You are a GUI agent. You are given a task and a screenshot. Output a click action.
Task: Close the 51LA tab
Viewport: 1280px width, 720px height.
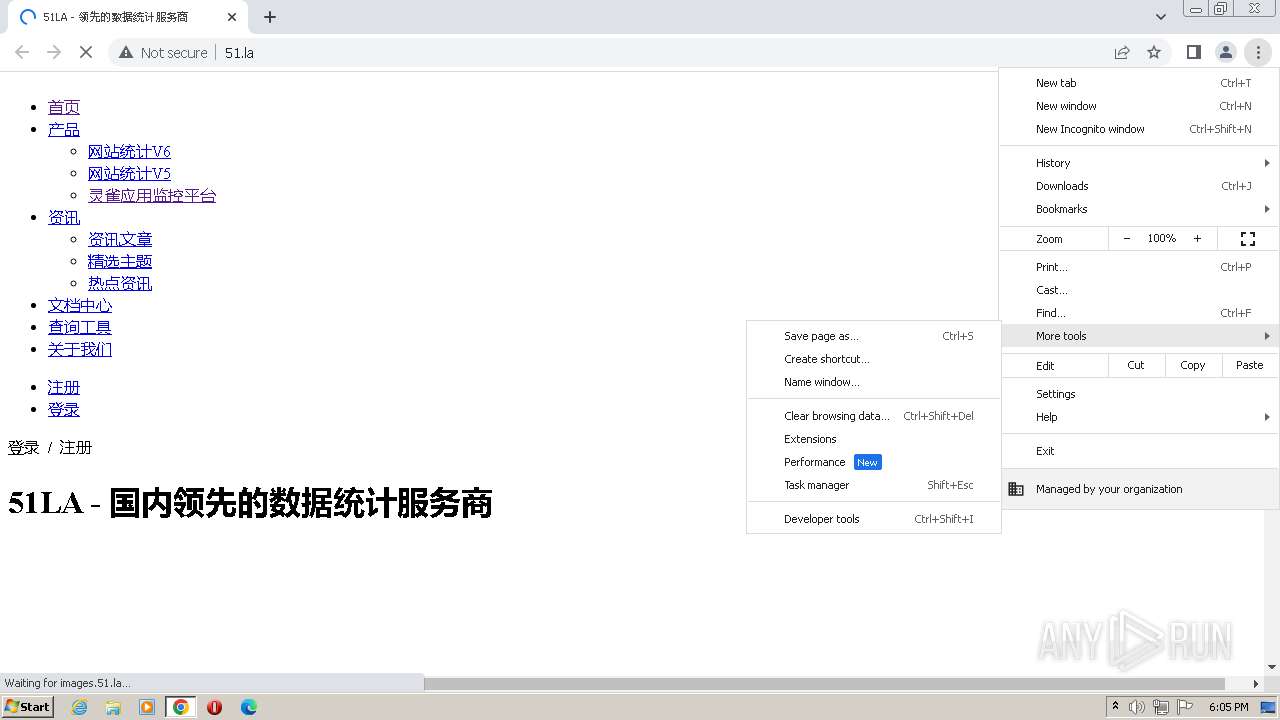232,17
